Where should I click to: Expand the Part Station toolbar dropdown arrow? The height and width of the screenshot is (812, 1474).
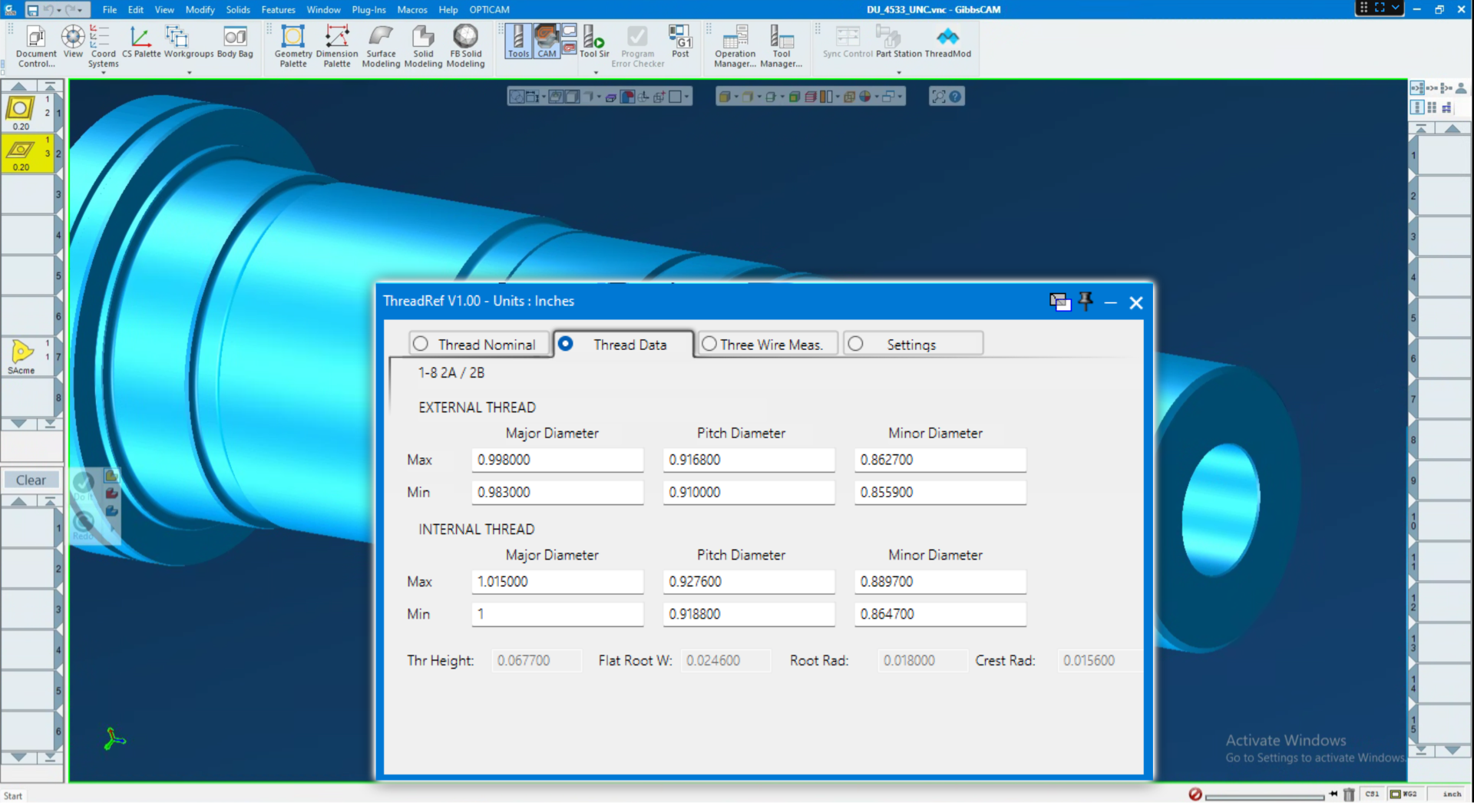(899, 73)
